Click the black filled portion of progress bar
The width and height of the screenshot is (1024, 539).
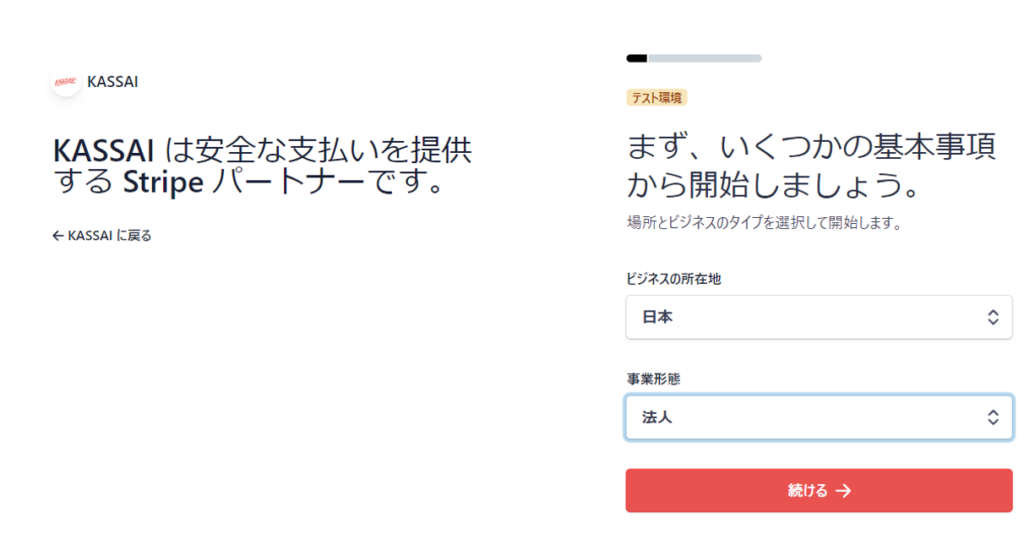coord(637,58)
